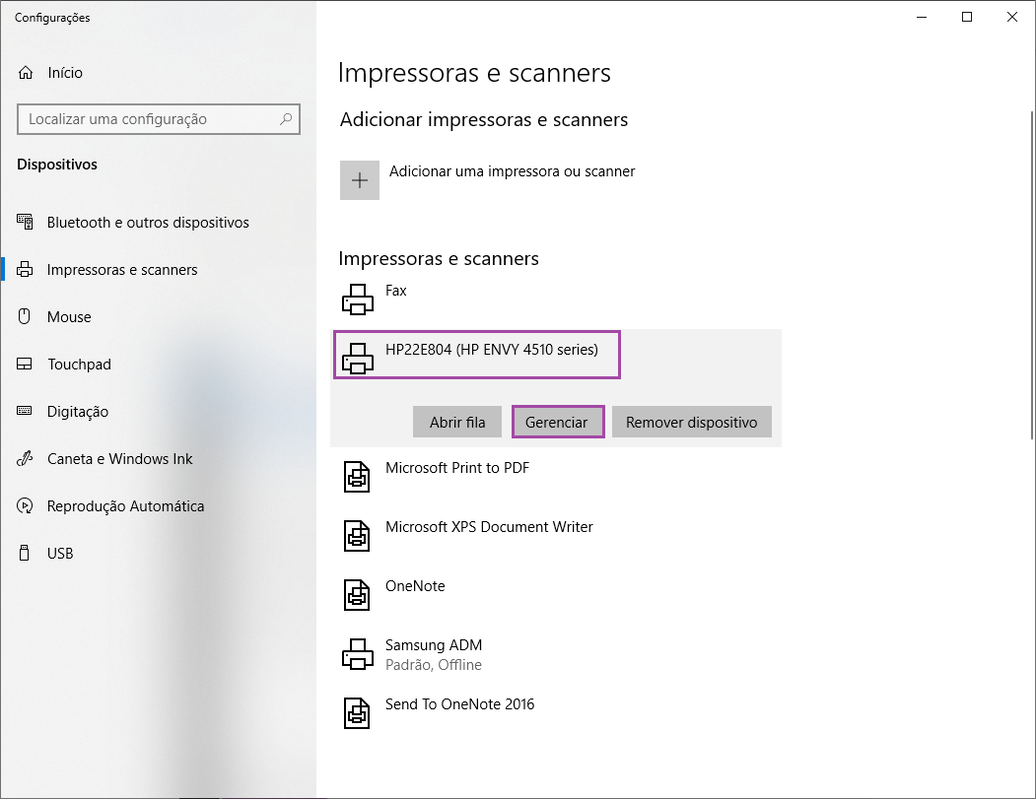Click the search magnifier icon
1036x799 pixels.
(285, 119)
